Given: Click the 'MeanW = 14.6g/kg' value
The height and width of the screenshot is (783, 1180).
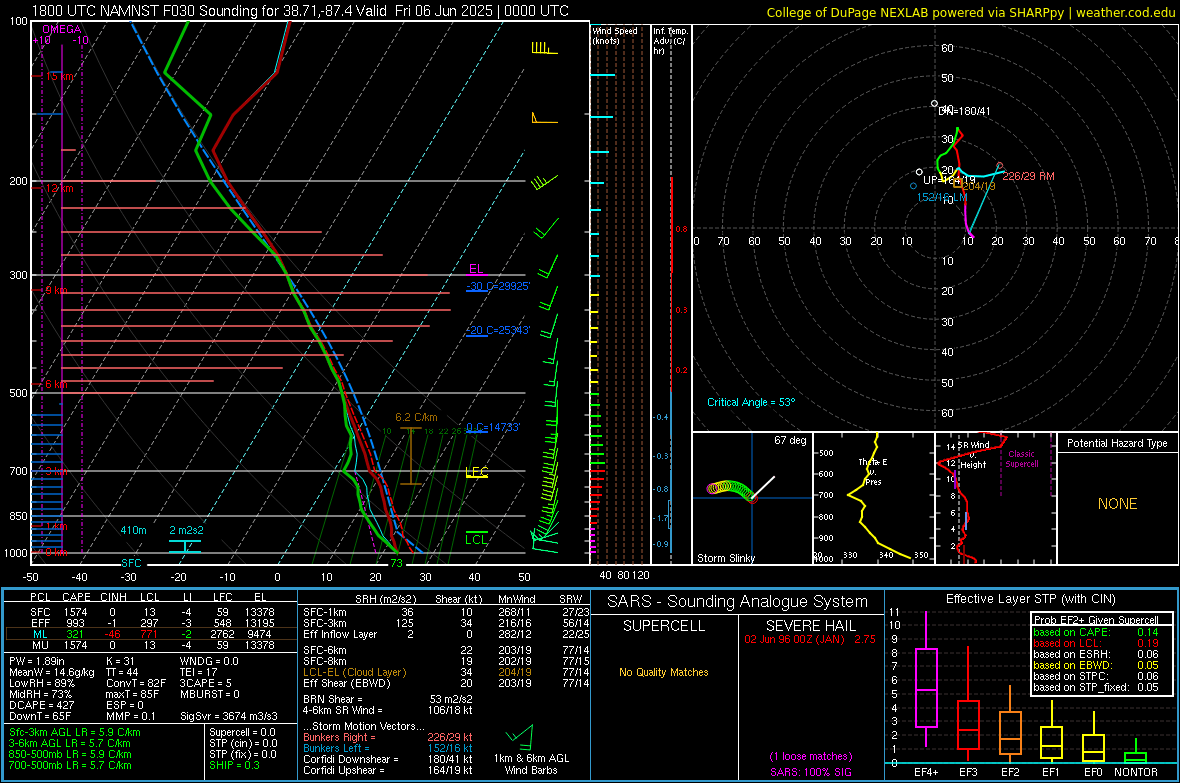Looking at the screenshot, I should pyautogui.click(x=52, y=672).
